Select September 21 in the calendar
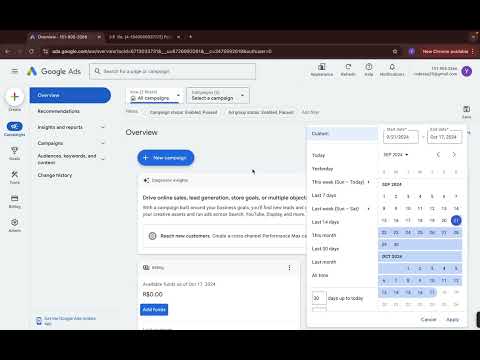This screenshot has width=480, height=360. point(456,220)
